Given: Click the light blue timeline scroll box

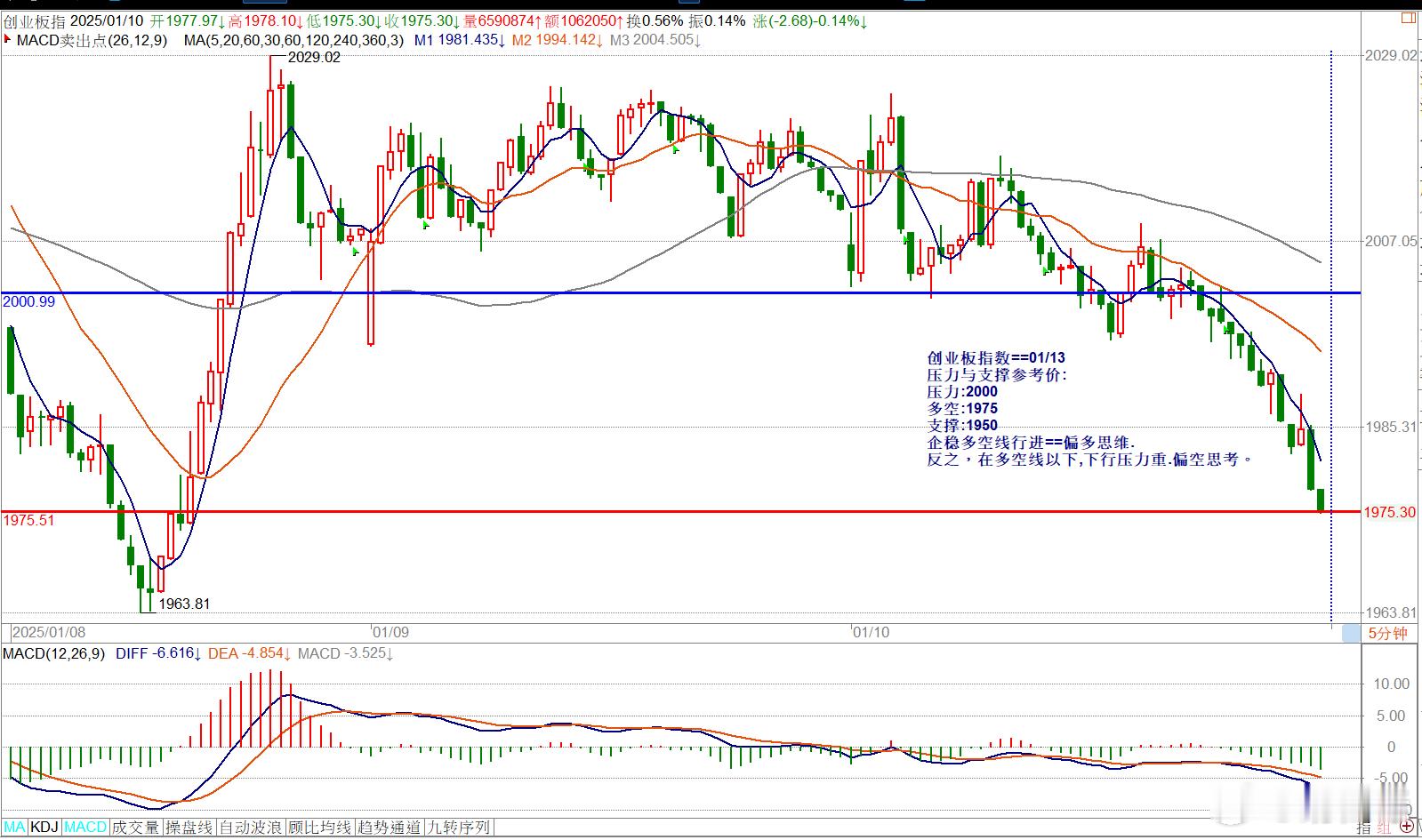Looking at the screenshot, I should (1351, 633).
